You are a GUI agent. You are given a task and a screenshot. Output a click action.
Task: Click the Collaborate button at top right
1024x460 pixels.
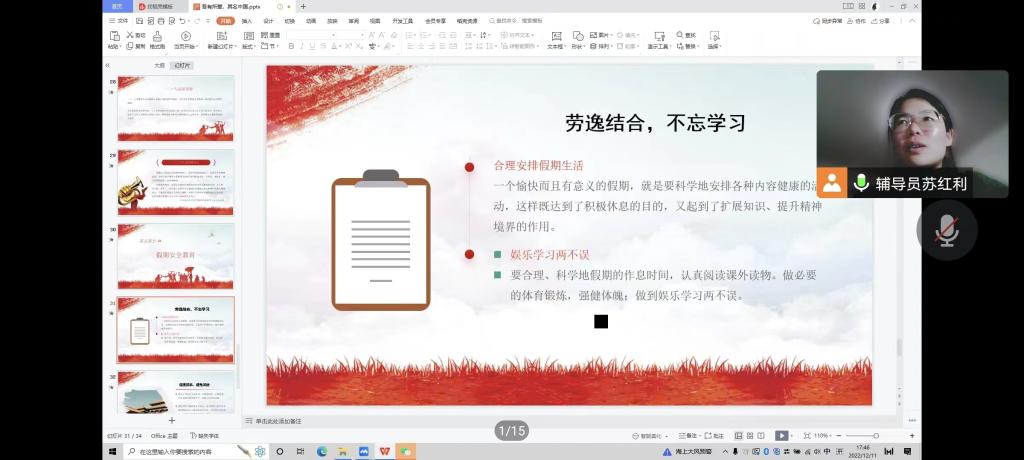pos(857,20)
